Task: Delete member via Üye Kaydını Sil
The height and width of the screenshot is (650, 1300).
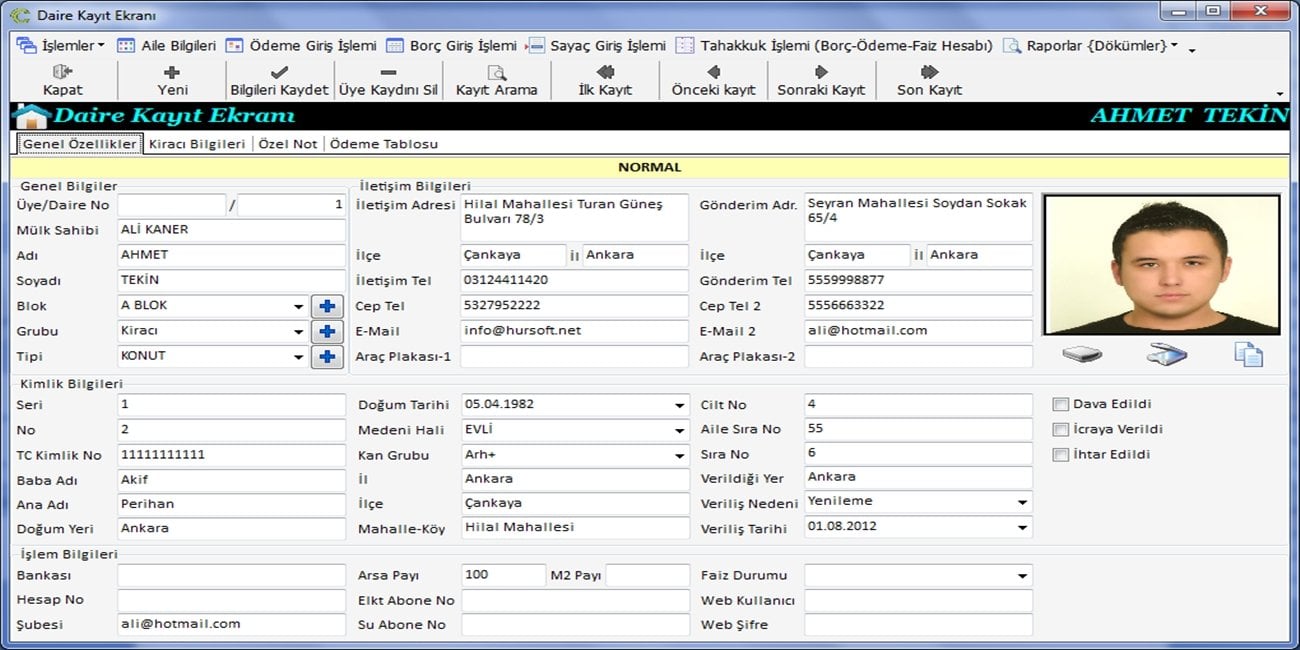Action: (x=388, y=72)
